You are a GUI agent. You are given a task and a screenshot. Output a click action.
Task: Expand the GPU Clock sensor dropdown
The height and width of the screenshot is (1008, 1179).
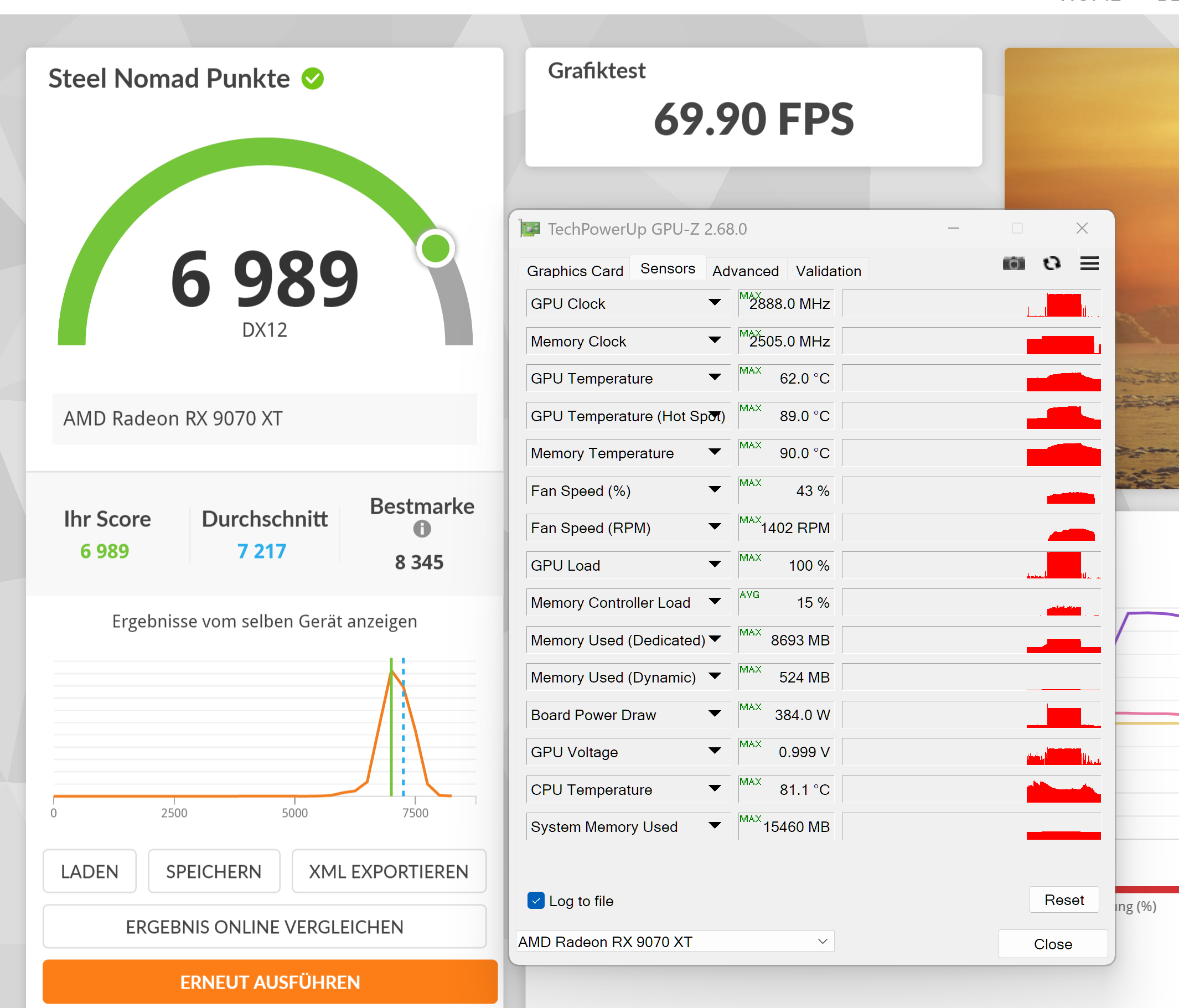pos(715,303)
